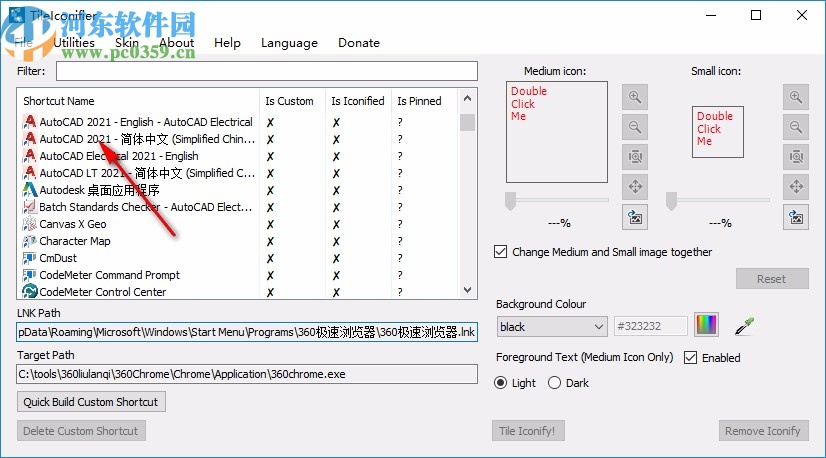Open the About menu

176,43
